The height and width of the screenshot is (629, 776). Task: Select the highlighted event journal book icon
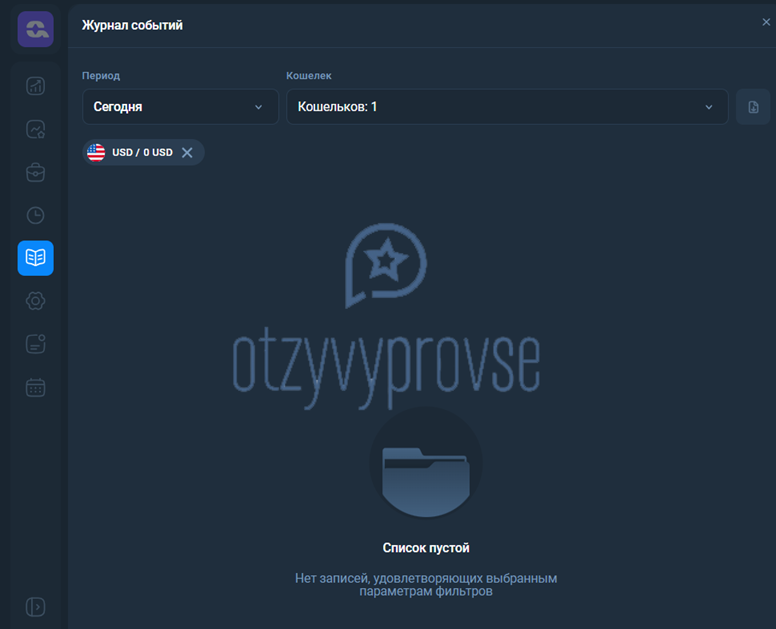pyautogui.click(x=36, y=258)
